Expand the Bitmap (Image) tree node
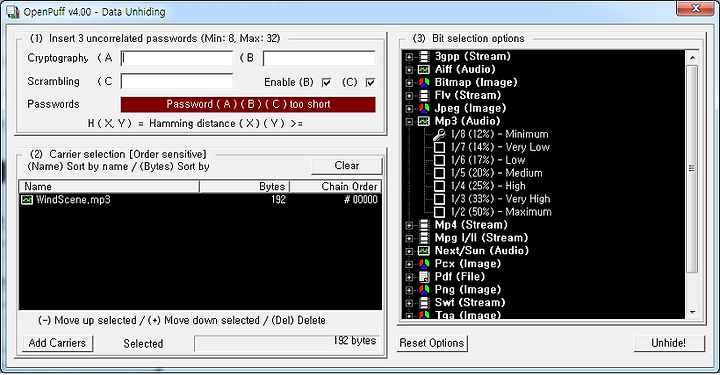 point(409,83)
